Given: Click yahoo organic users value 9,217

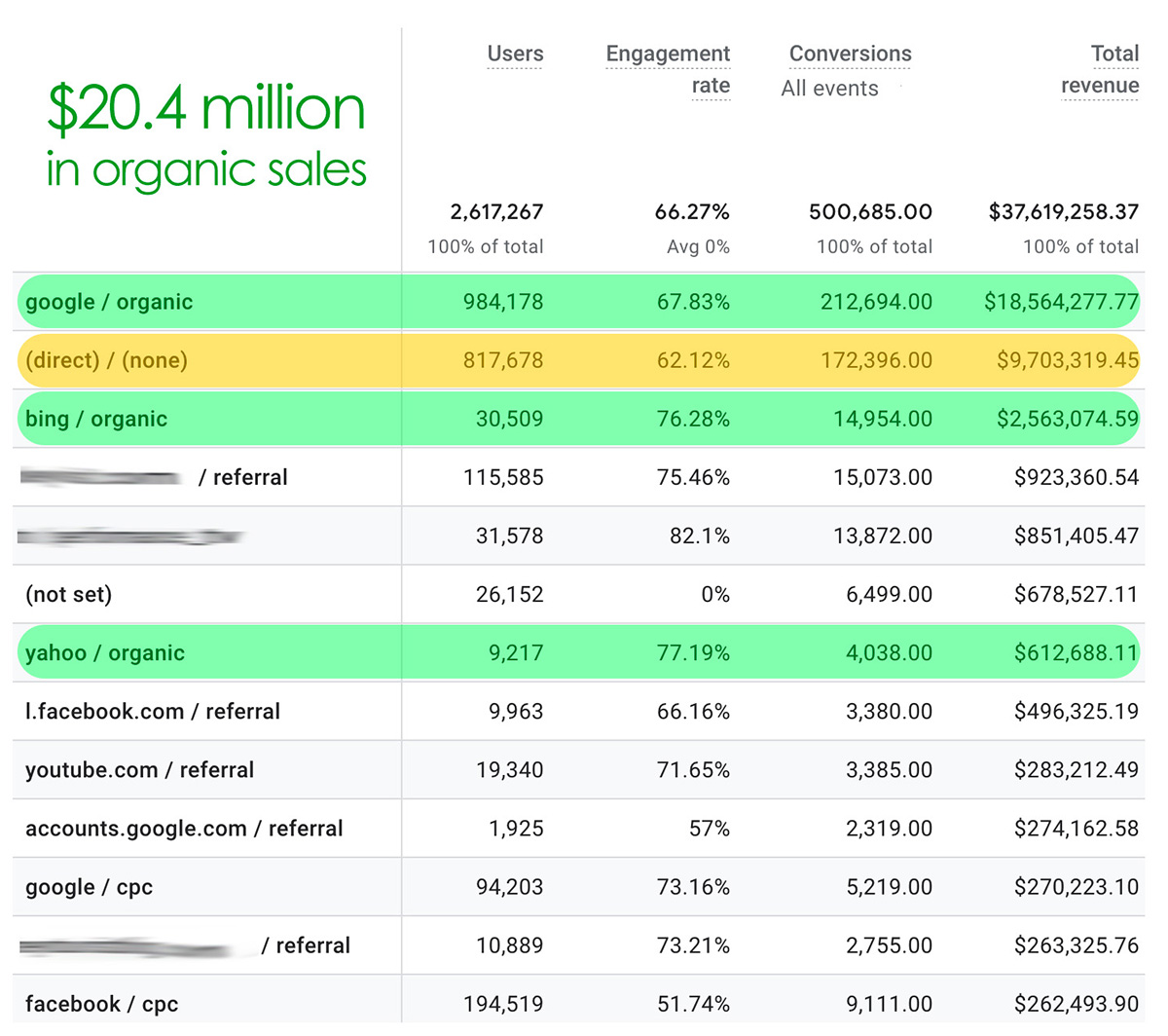Looking at the screenshot, I should 516,652.
